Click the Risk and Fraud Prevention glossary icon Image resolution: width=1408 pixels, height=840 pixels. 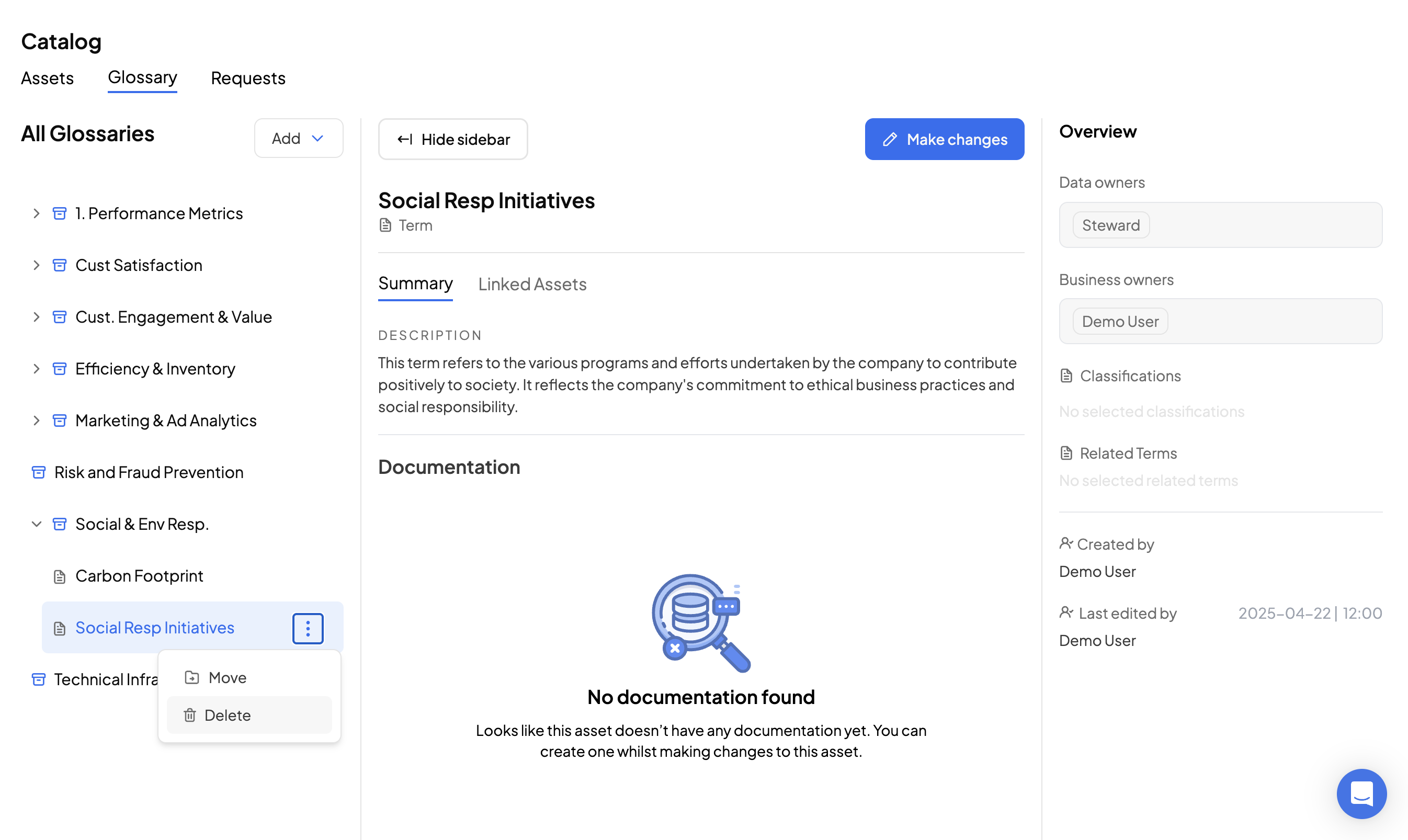tap(39, 472)
